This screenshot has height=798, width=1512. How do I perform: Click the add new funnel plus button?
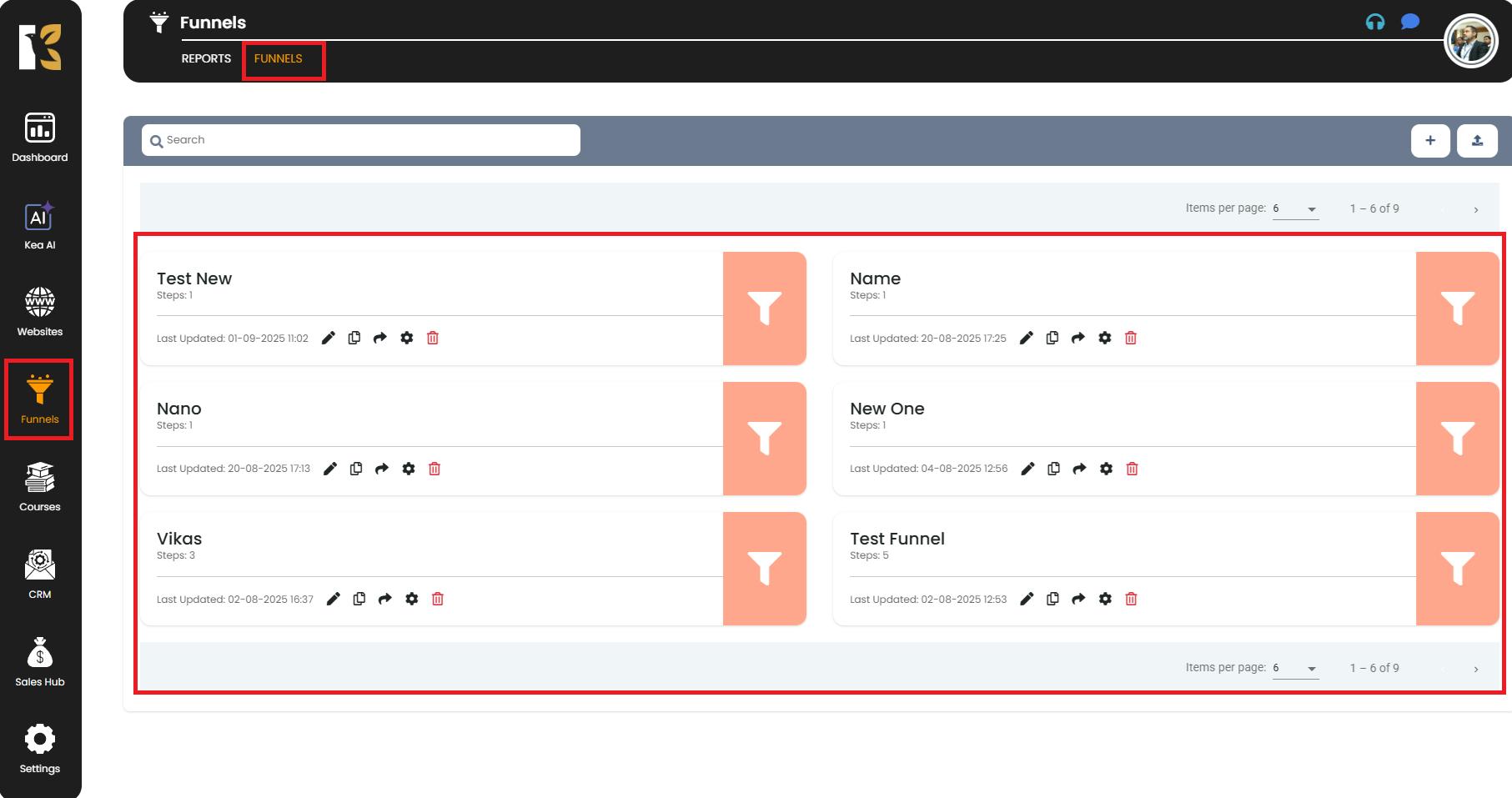tap(1429, 140)
